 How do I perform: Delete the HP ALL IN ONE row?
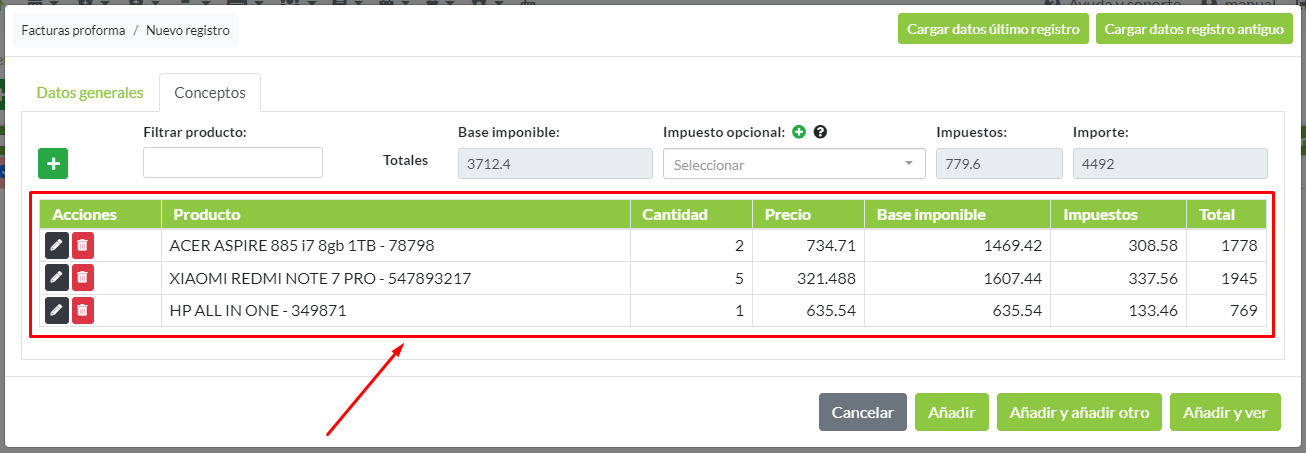83,311
